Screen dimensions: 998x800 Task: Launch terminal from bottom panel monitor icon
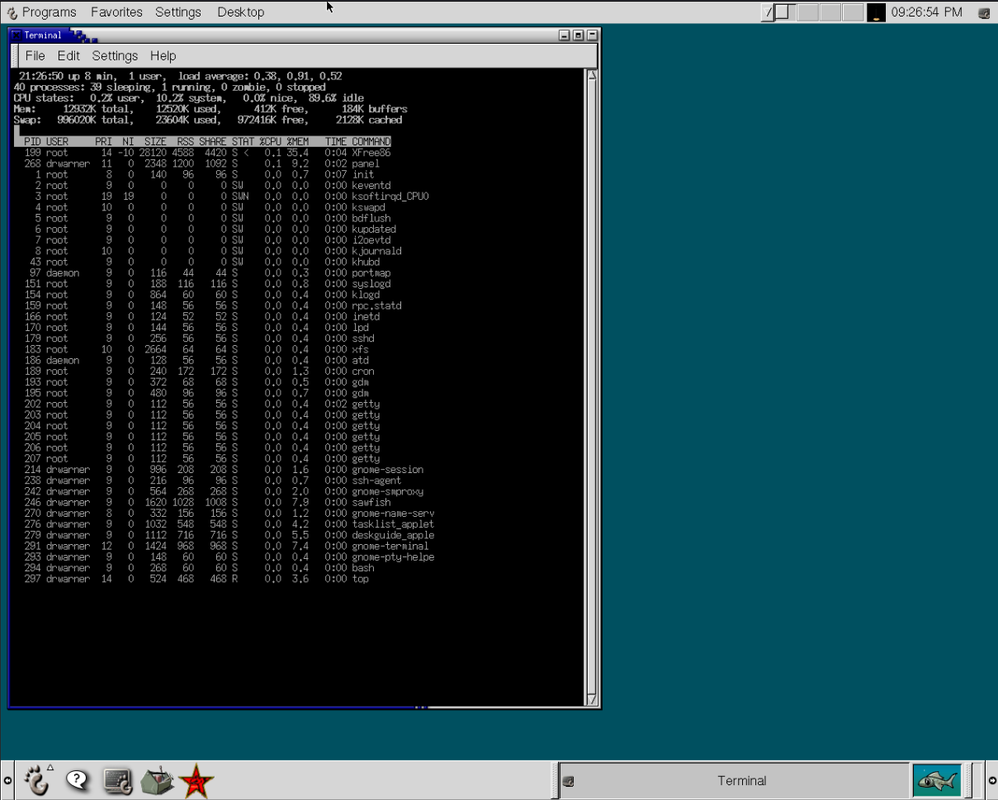point(117,781)
